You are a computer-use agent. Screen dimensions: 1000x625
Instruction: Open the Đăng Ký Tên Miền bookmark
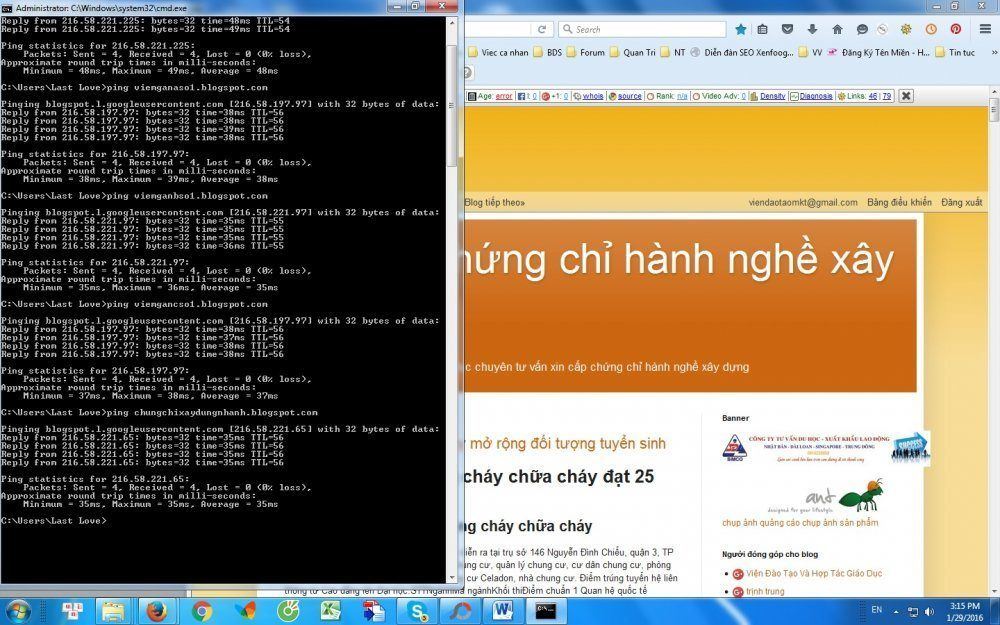(x=879, y=52)
